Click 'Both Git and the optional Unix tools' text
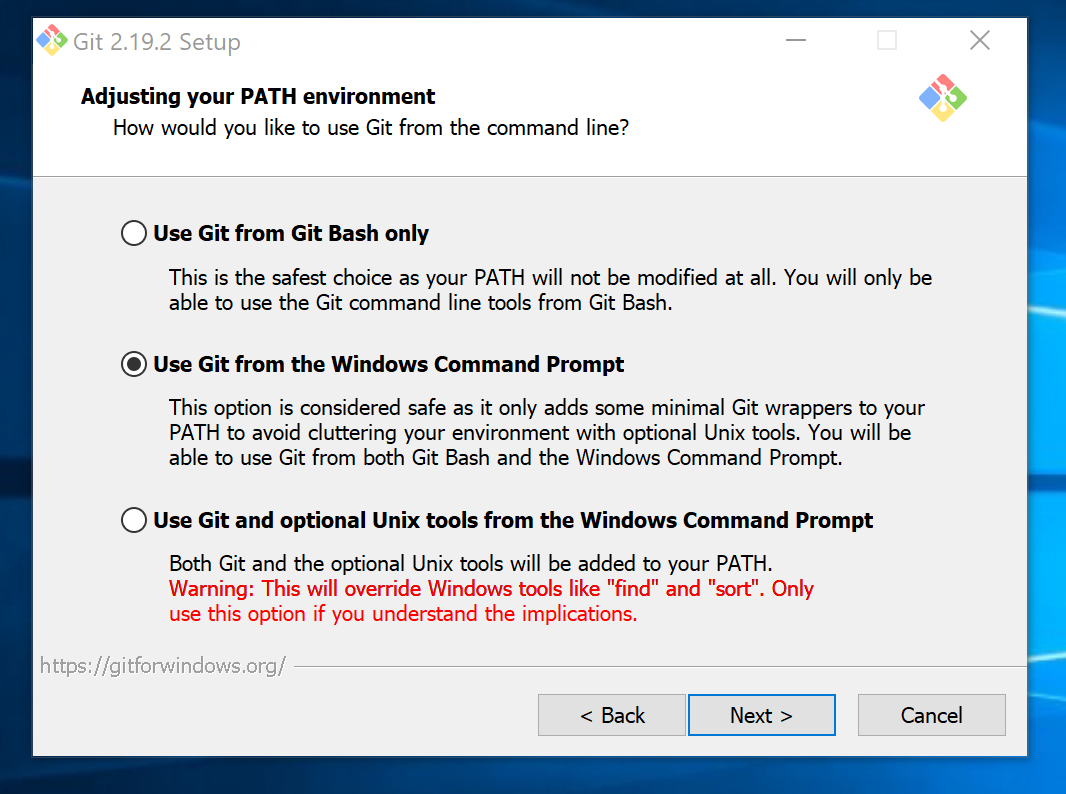This screenshot has height=794, width=1066. click(470, 564)
